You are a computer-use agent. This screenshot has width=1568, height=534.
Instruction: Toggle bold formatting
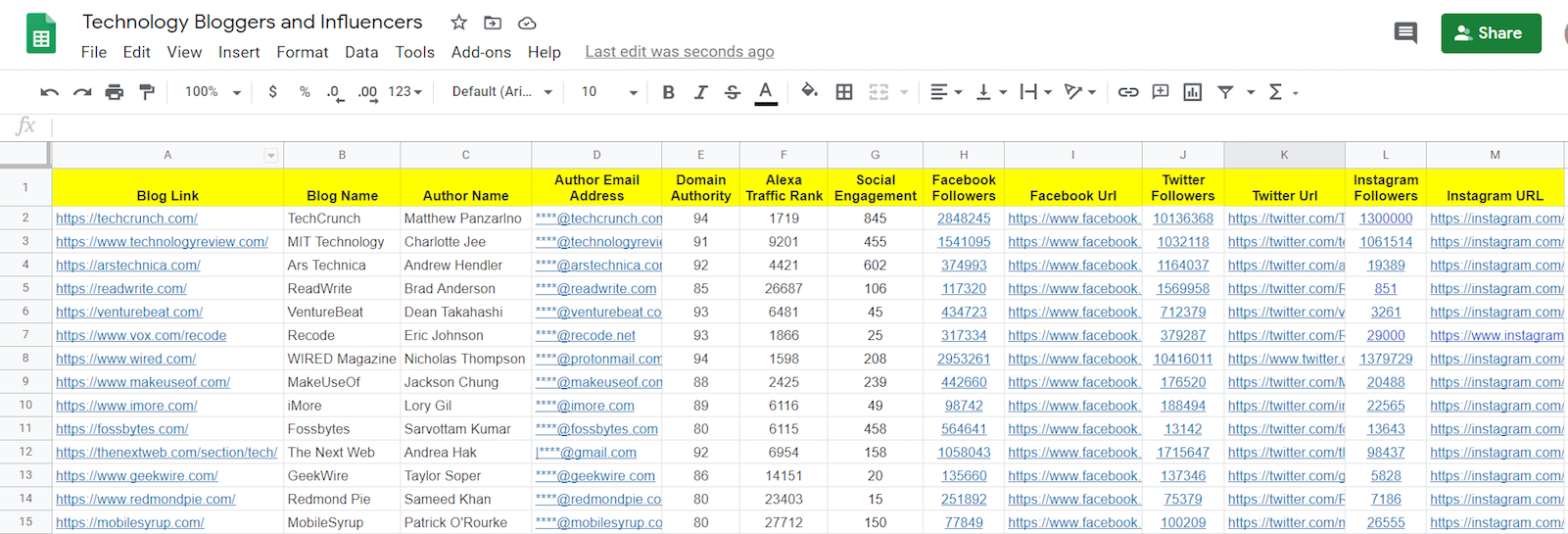click(668, 92)
